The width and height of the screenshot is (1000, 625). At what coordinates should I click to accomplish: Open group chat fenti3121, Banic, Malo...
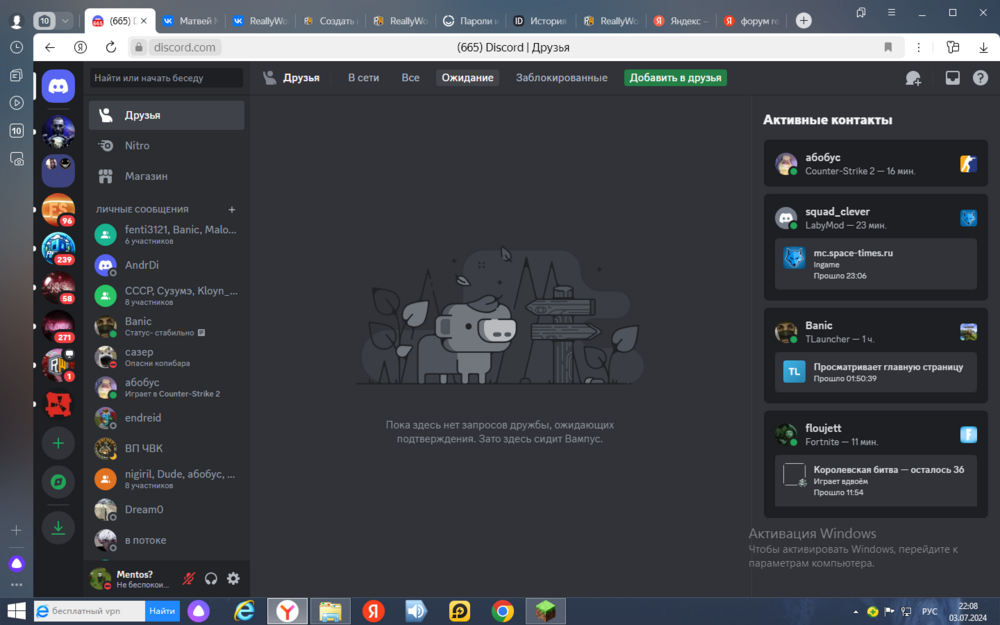point(166,235)
